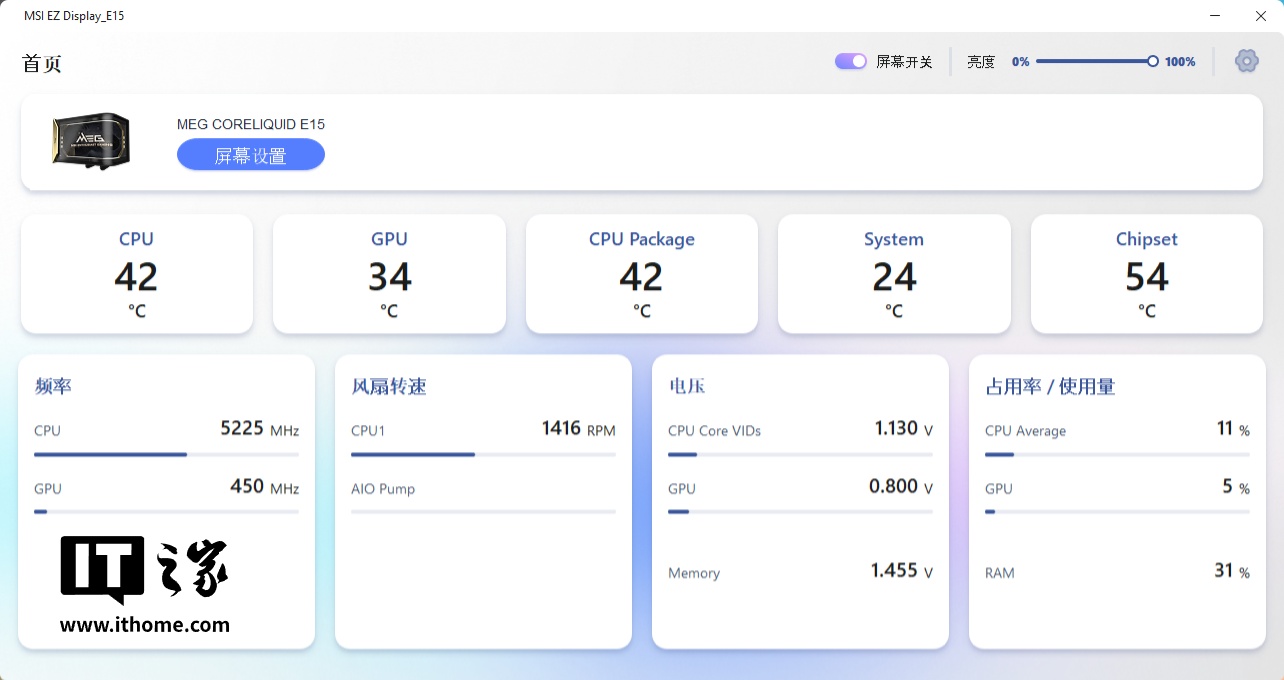Click the 11 % CPU usage value
Viewport: 1284px width, 680px height.
(1233, 429)
